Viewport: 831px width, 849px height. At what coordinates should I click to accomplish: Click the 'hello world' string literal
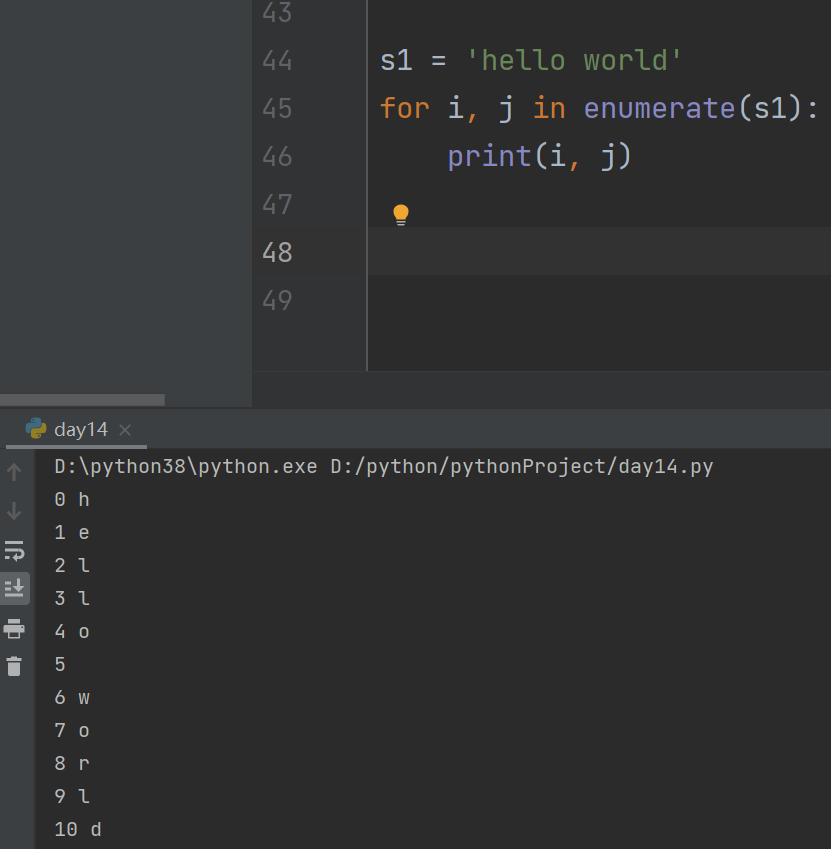click(x=574, y=60)
